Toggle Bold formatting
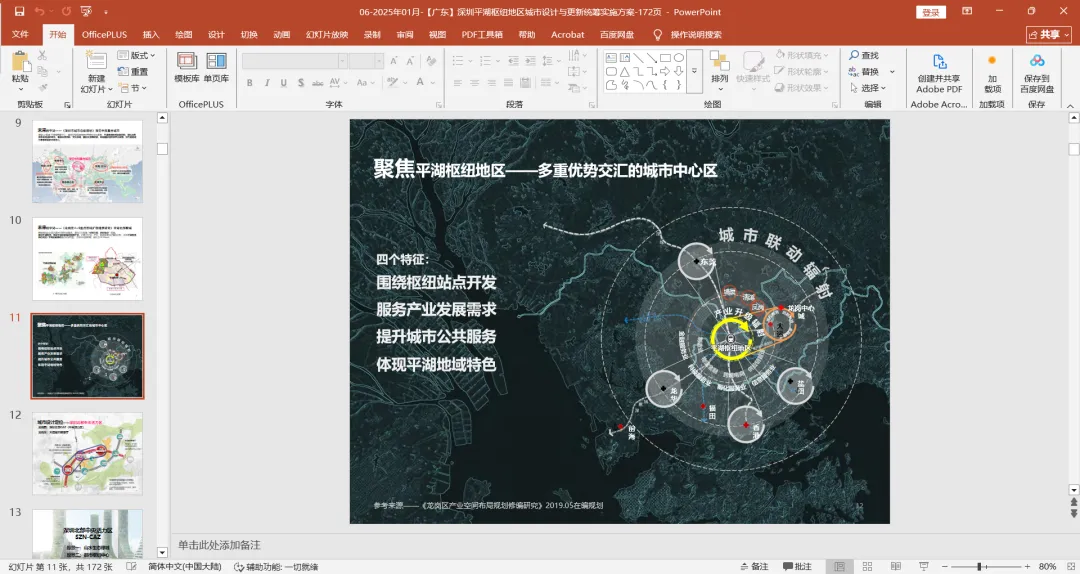 tap(249, 83)
